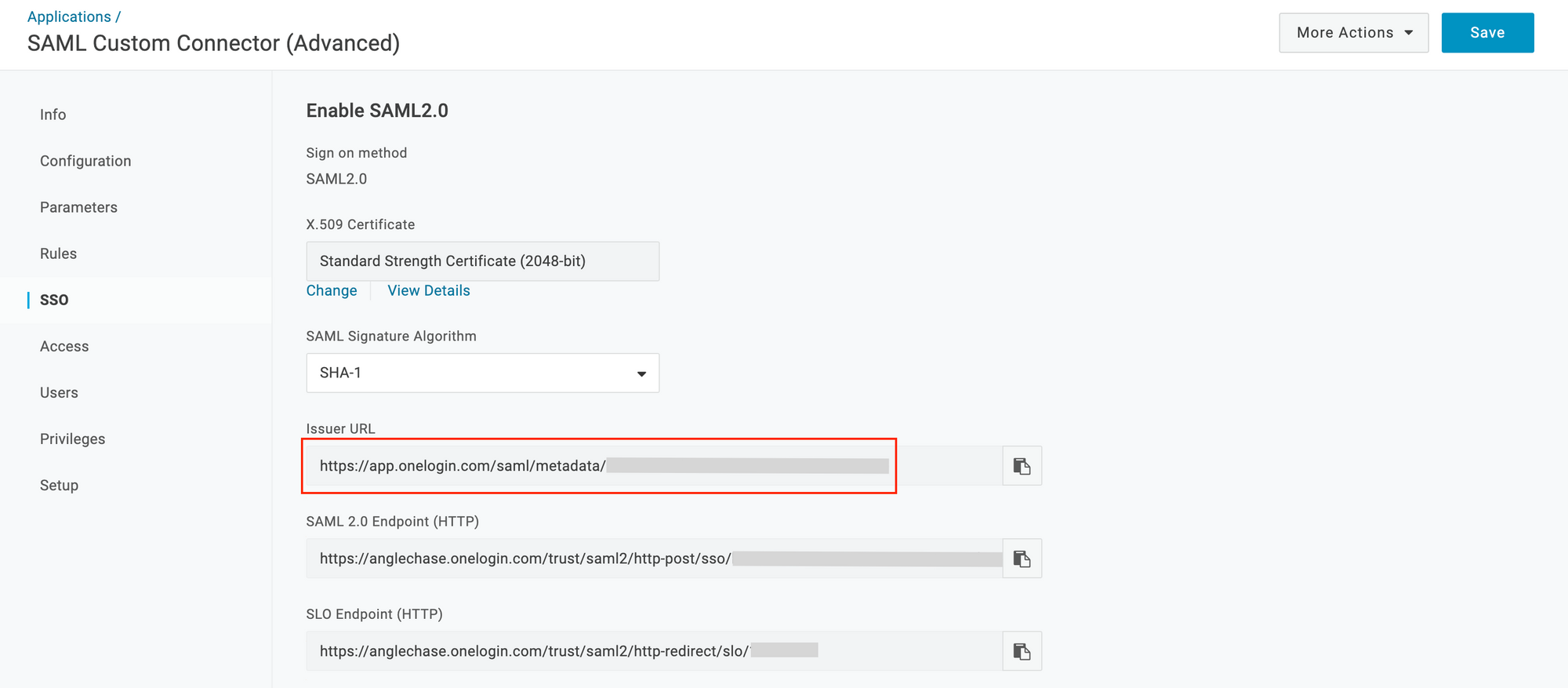Open the Setup tab
Image resolution: width=1568 pixels, height=688 pixels.
click(59, 485)
